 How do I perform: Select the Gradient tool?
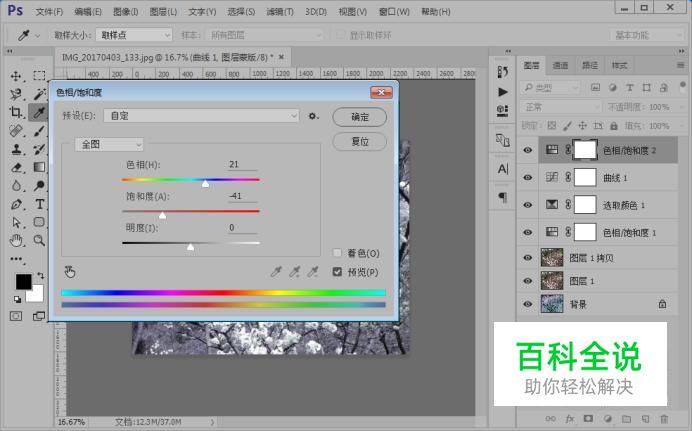click(39, 167)
